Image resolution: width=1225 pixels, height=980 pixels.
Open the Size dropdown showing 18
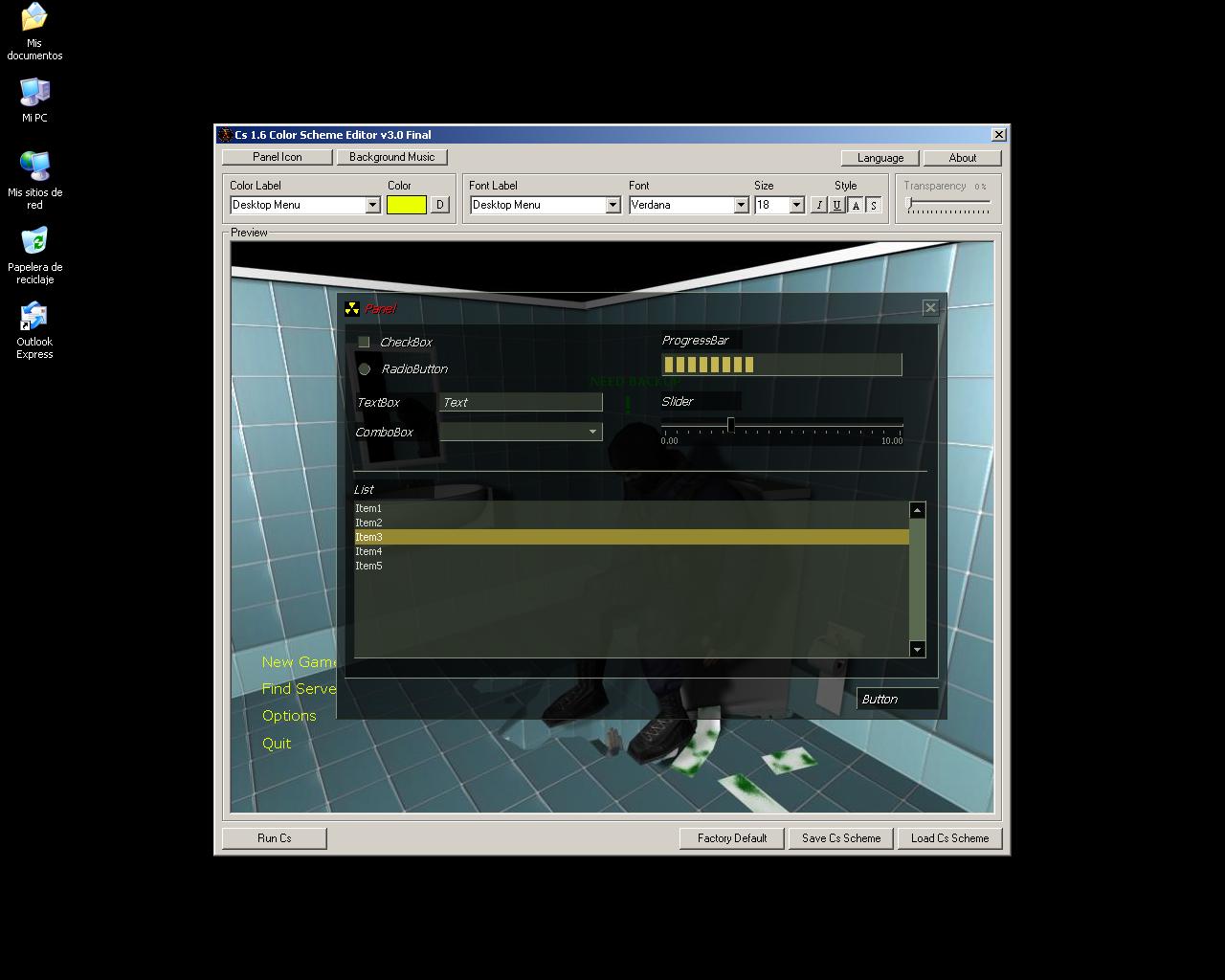[x=796, y=205]
